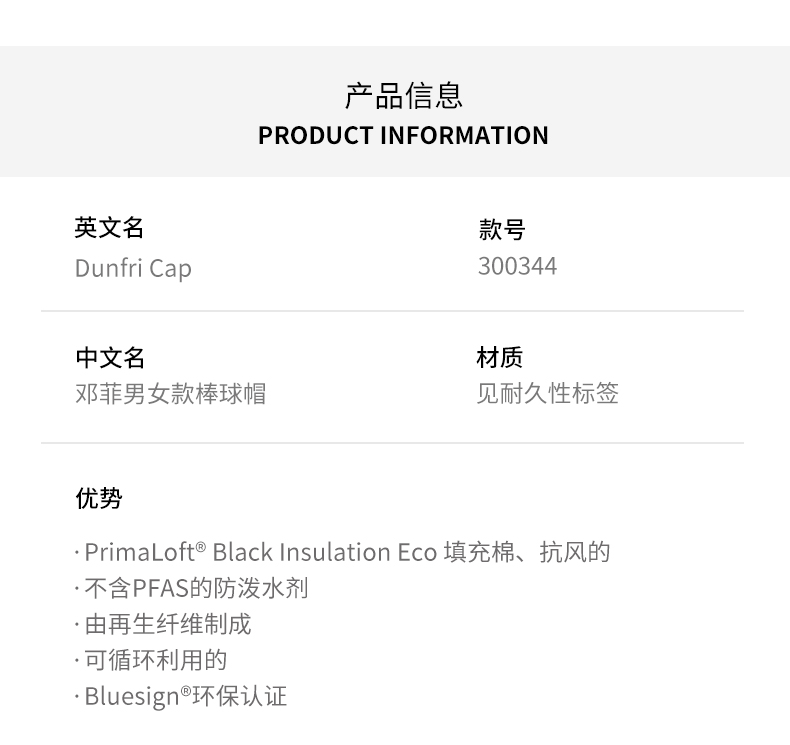Click the style number 300344
The height and width of the screenshot is (745, 790).
coord(517,266)
